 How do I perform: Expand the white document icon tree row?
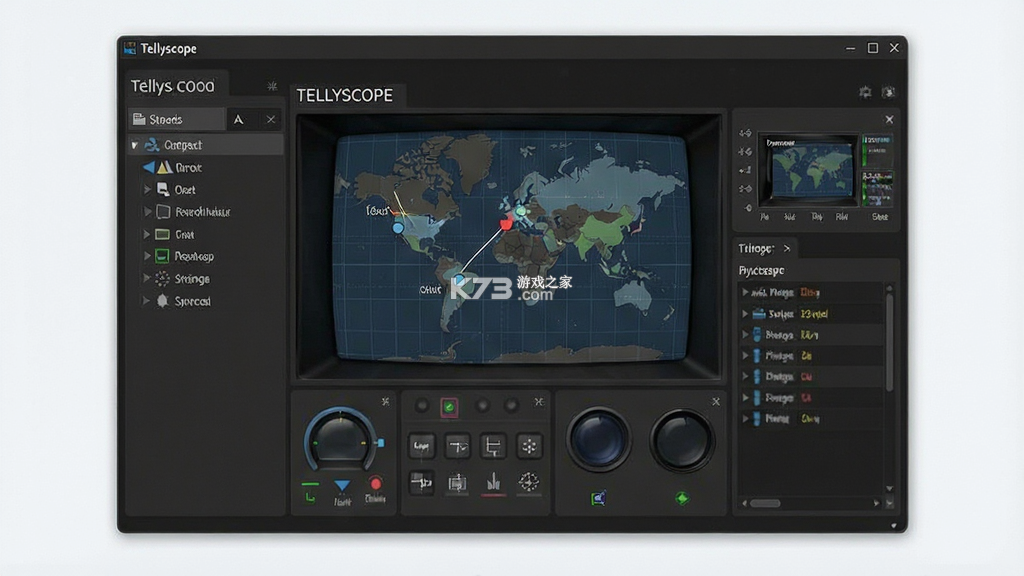[147, 190]
